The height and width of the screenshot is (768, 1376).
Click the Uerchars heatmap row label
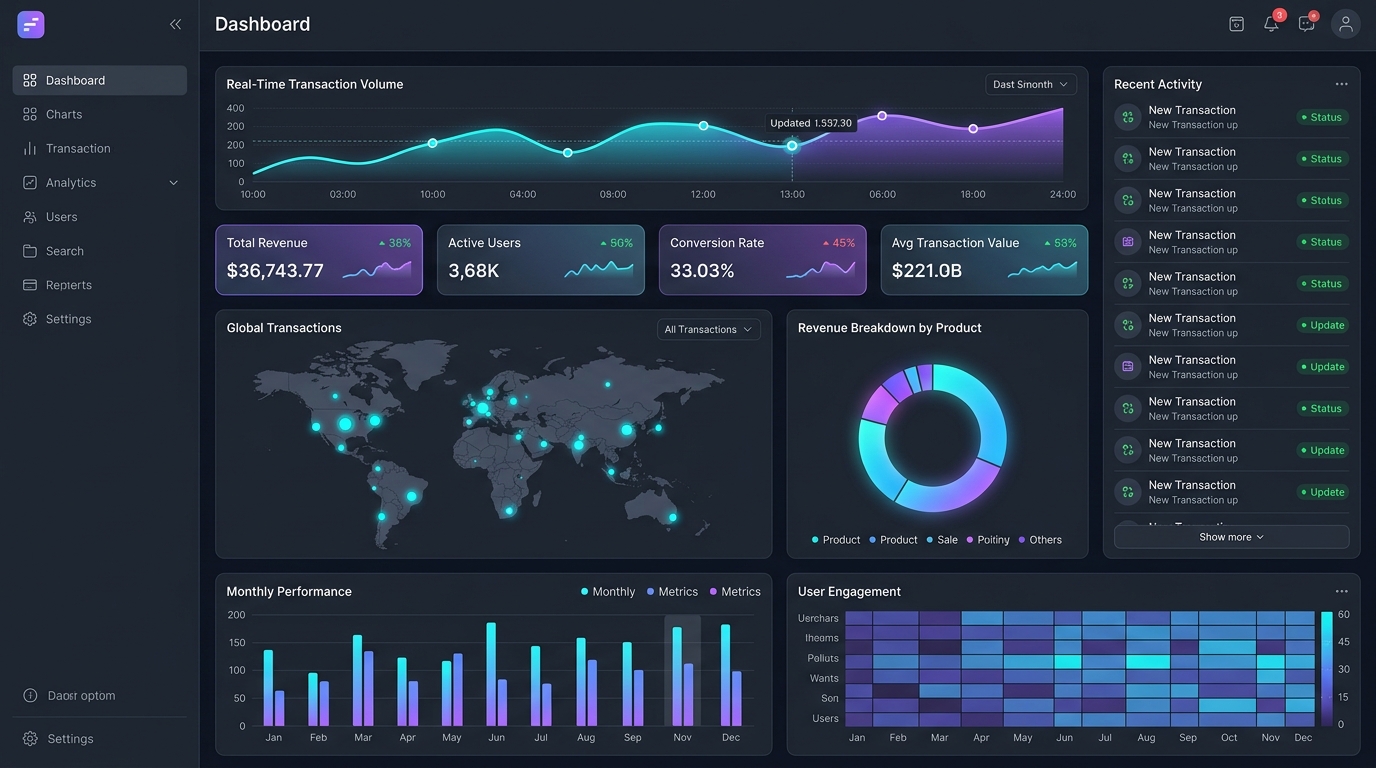point(818,618)
